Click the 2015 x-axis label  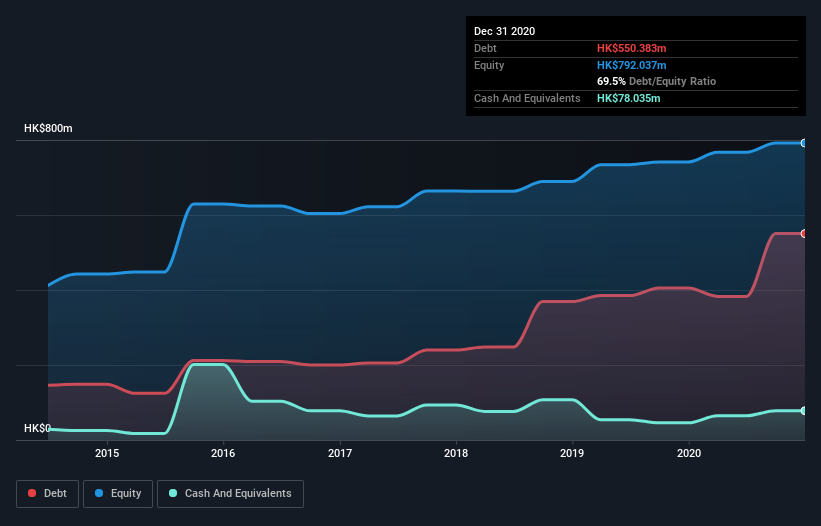[x=107, y=453]
